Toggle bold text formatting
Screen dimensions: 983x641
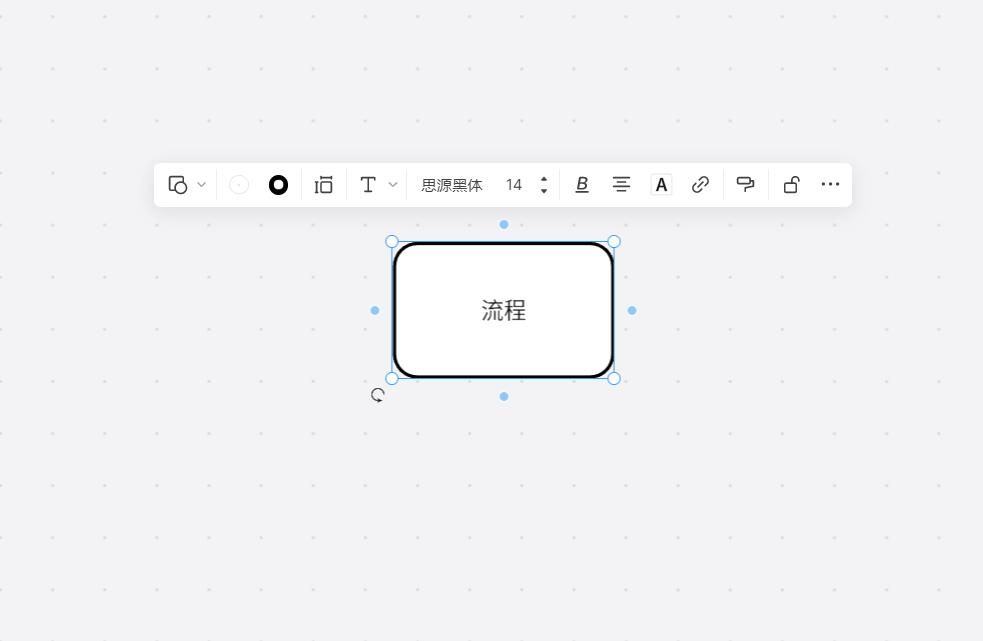pyautogui.click(x=582, y=184)
